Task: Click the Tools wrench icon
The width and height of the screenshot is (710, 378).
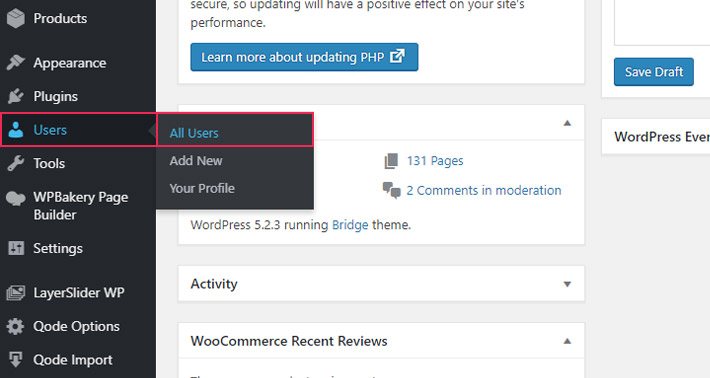Action: coord(16,163)
